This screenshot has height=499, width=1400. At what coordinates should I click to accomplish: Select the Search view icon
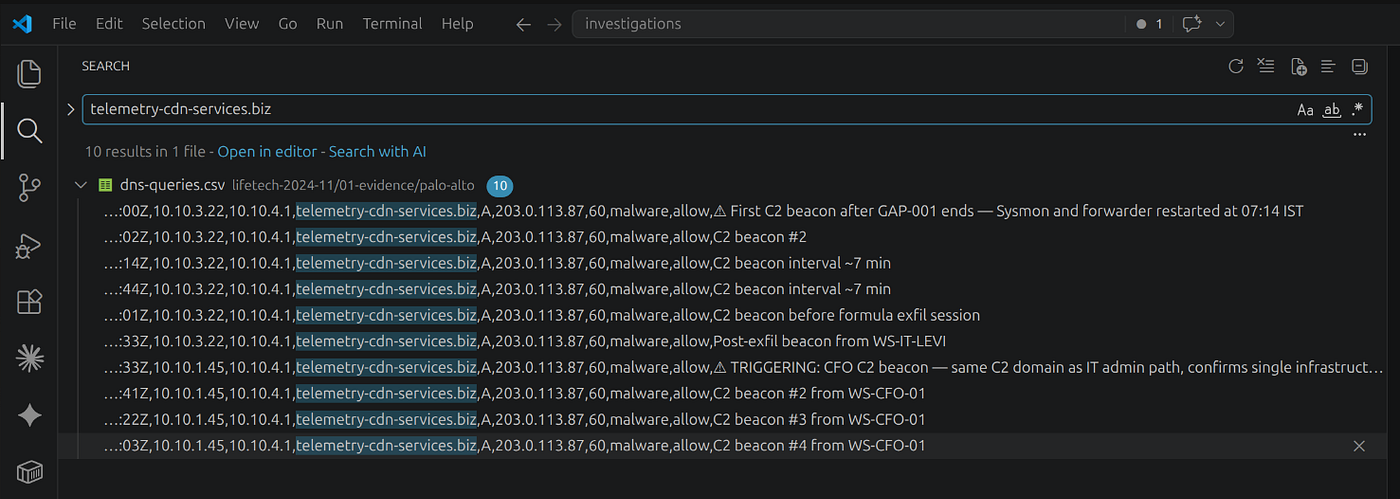click(x=29, y=130)
